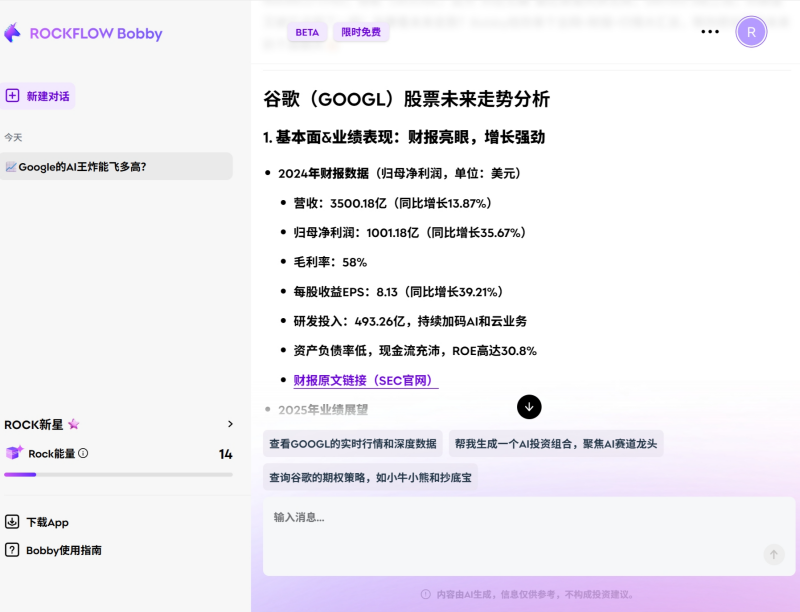Open the 财报原文链接 SEC官网 link
This screenshot has width=800, height=612.
pos(365,381)
